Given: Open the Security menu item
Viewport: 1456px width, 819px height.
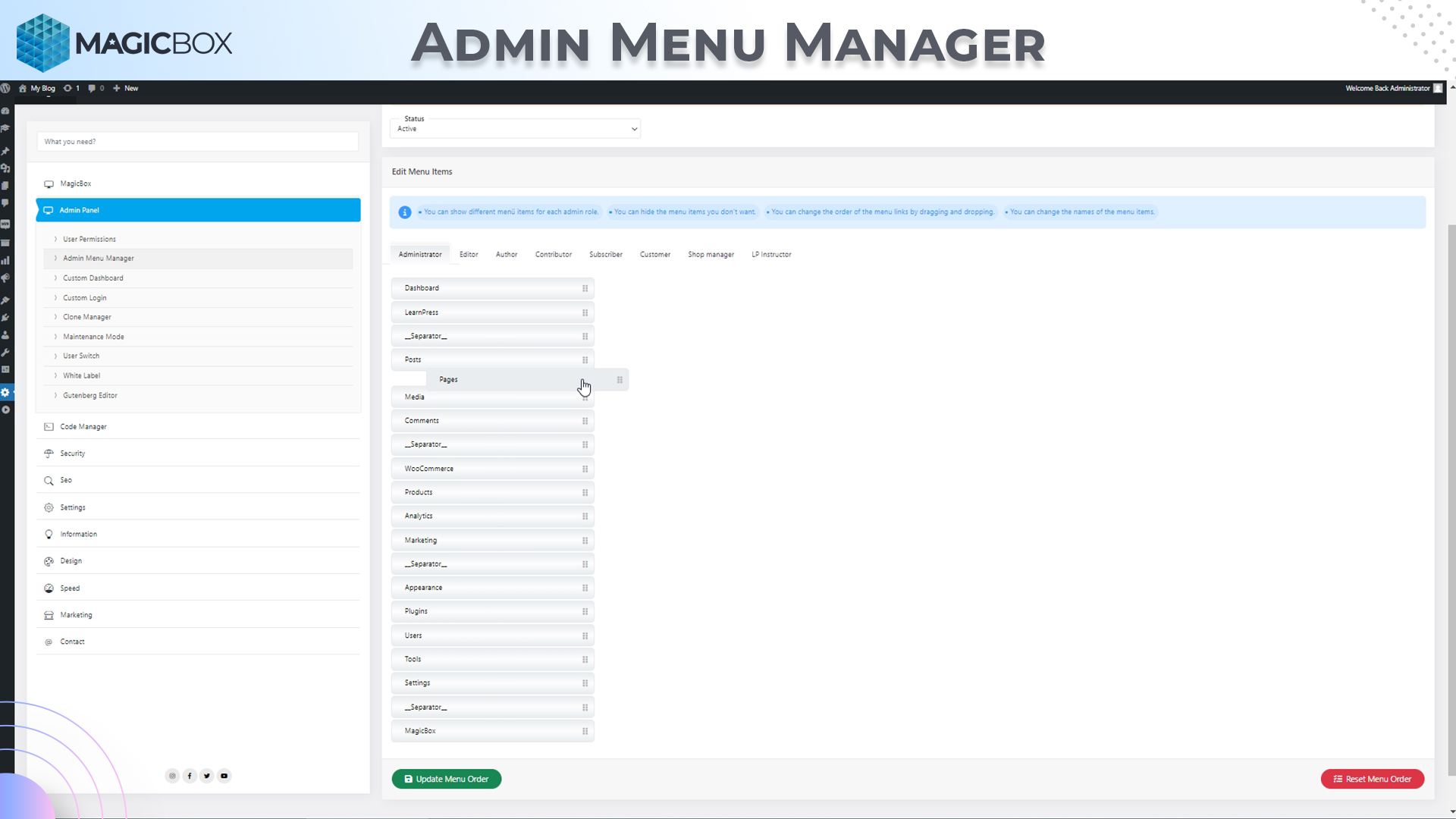Looking at the screenshot, I should pos(199,453).
